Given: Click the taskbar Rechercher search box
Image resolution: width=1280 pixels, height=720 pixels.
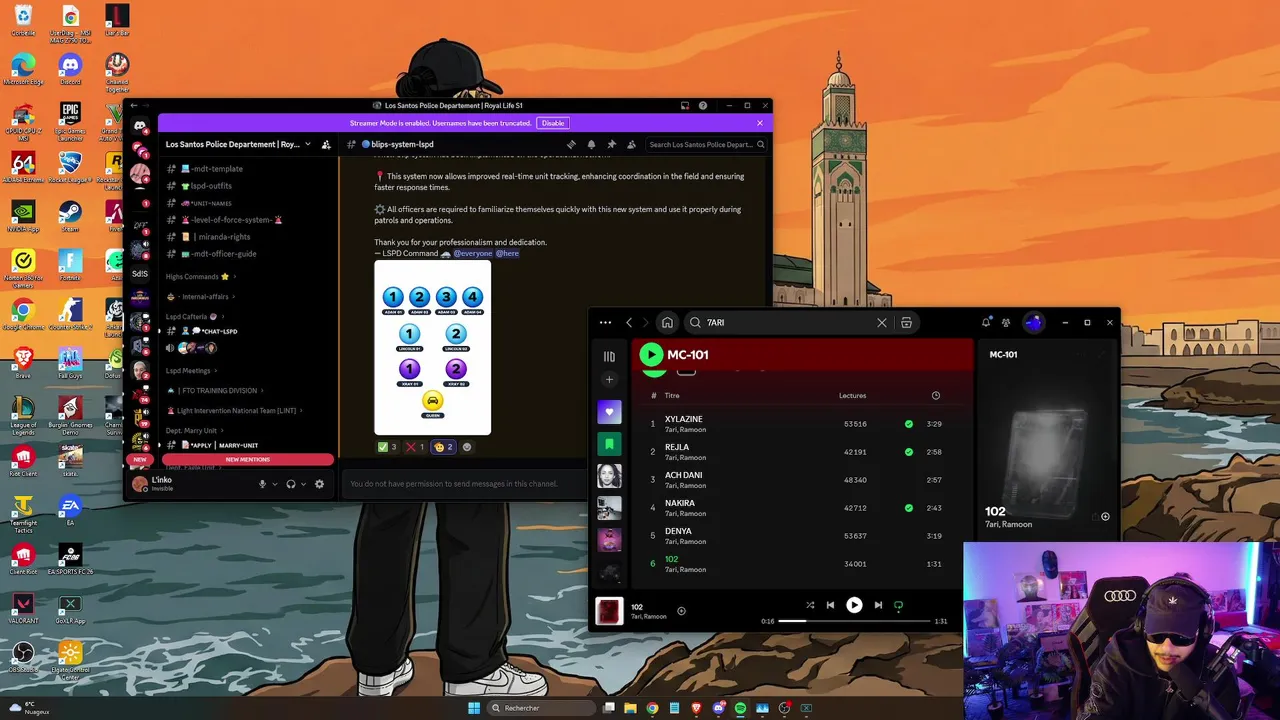Looking at the screenshot, I should point(539,708).
